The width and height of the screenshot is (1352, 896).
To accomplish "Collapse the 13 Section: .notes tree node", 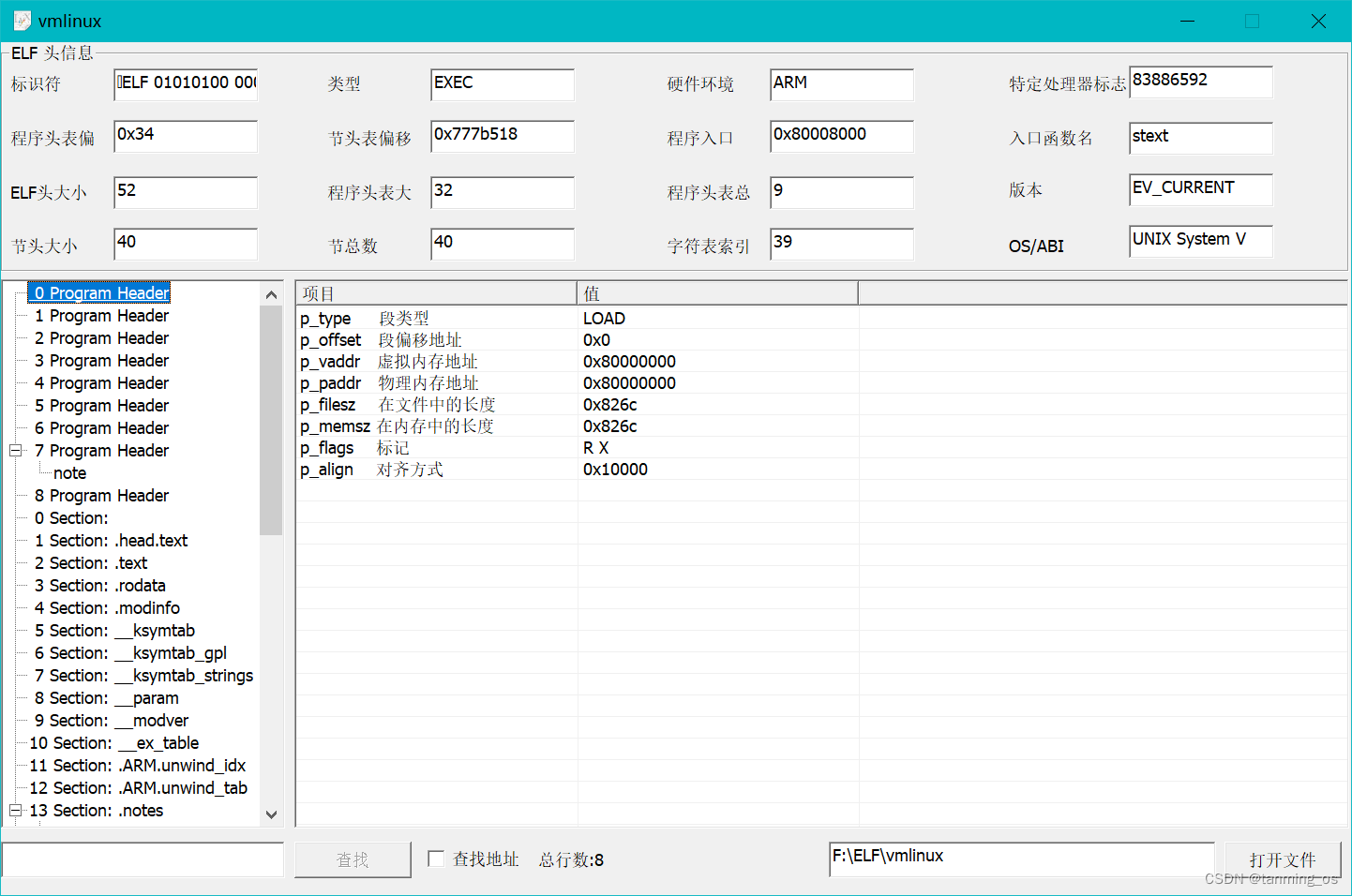I will tap(15, 810).
